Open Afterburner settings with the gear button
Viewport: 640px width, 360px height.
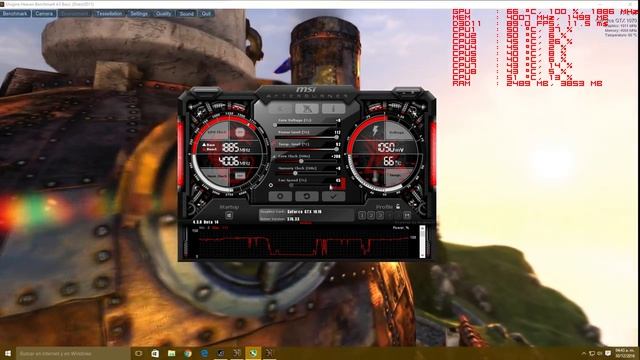coord(280,196)
